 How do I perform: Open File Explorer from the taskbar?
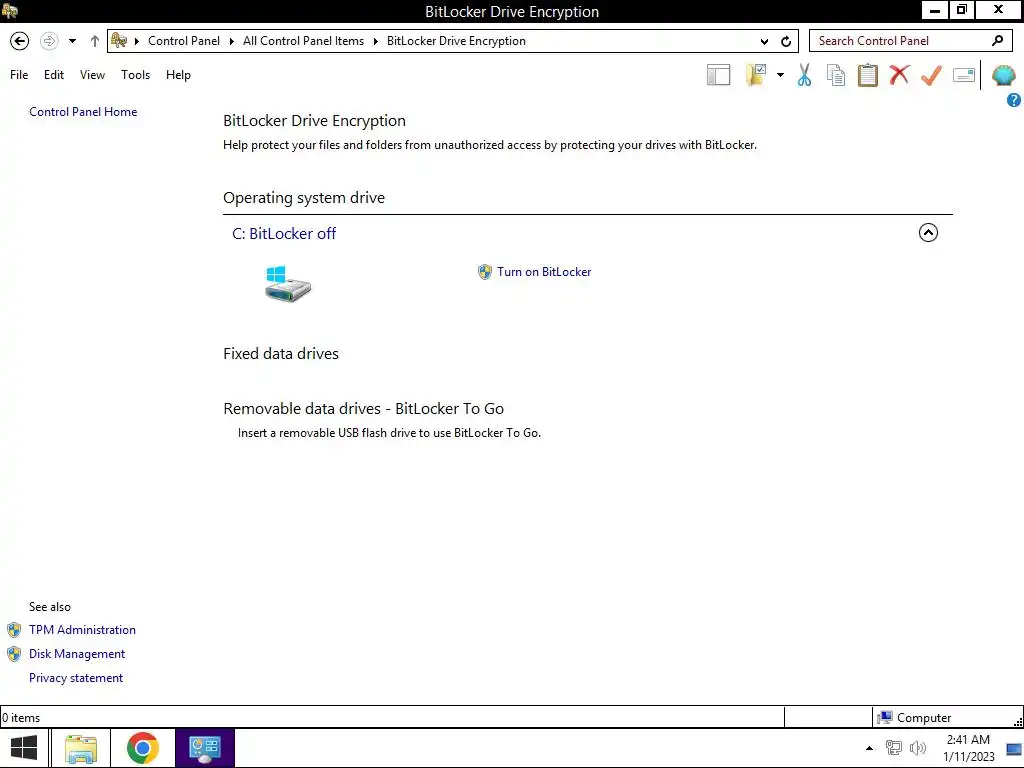[x=81, y=748]
